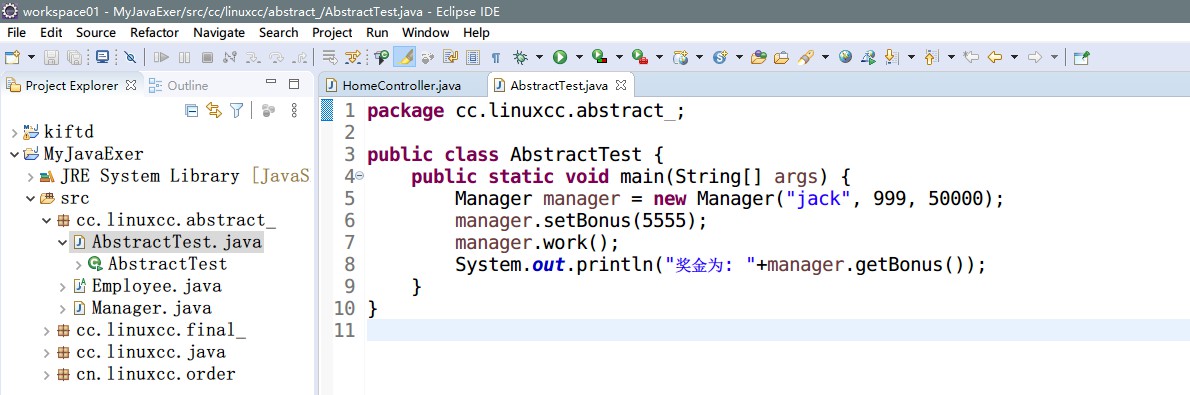Open the Window menu
Viewport: 1190px width, 395px height.
click(x=425, y=33)
